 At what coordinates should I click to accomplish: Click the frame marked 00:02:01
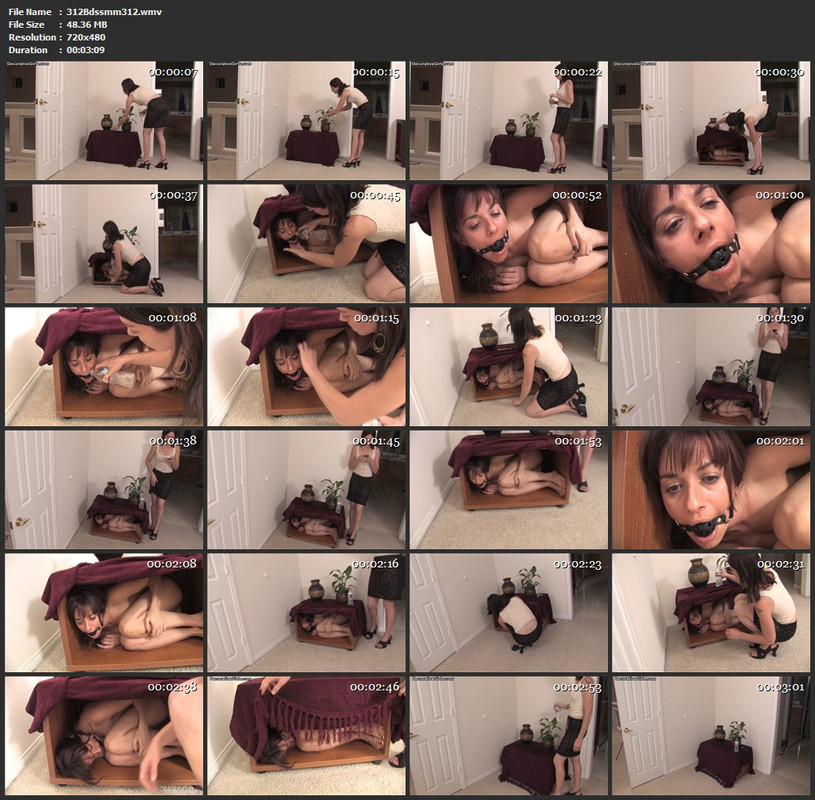(711, 489)
